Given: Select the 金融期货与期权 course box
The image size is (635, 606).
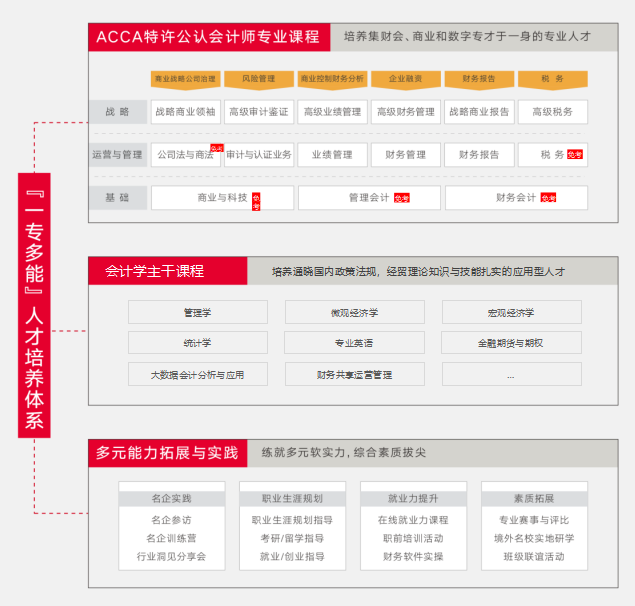Looking at the screenshot, I should 511,343.
